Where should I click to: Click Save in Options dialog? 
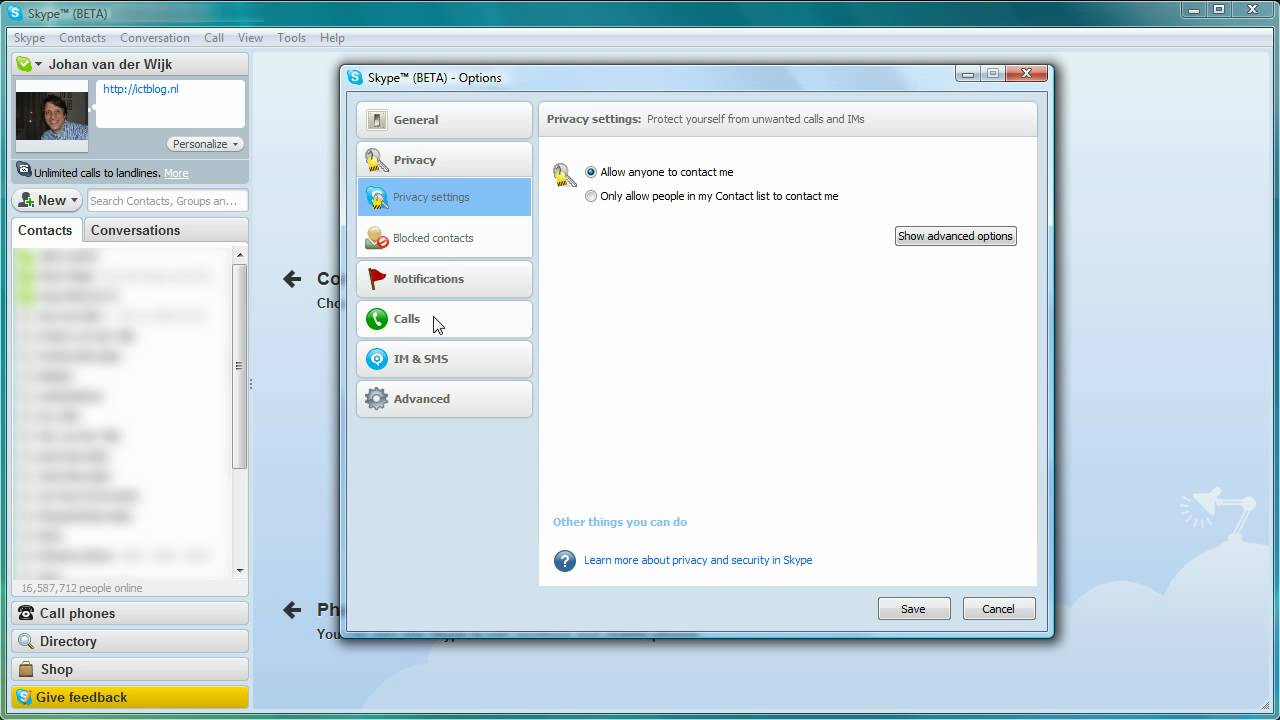(913, 609)
